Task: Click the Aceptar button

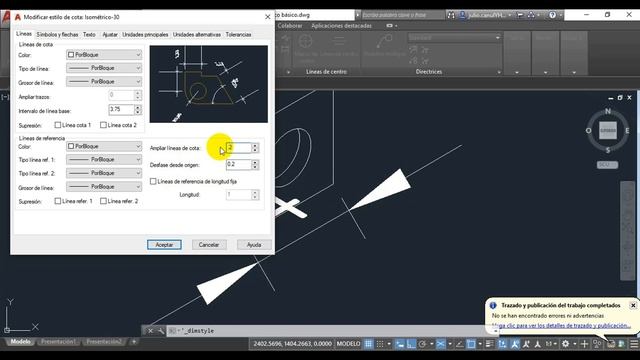Action: pos(164,245)
